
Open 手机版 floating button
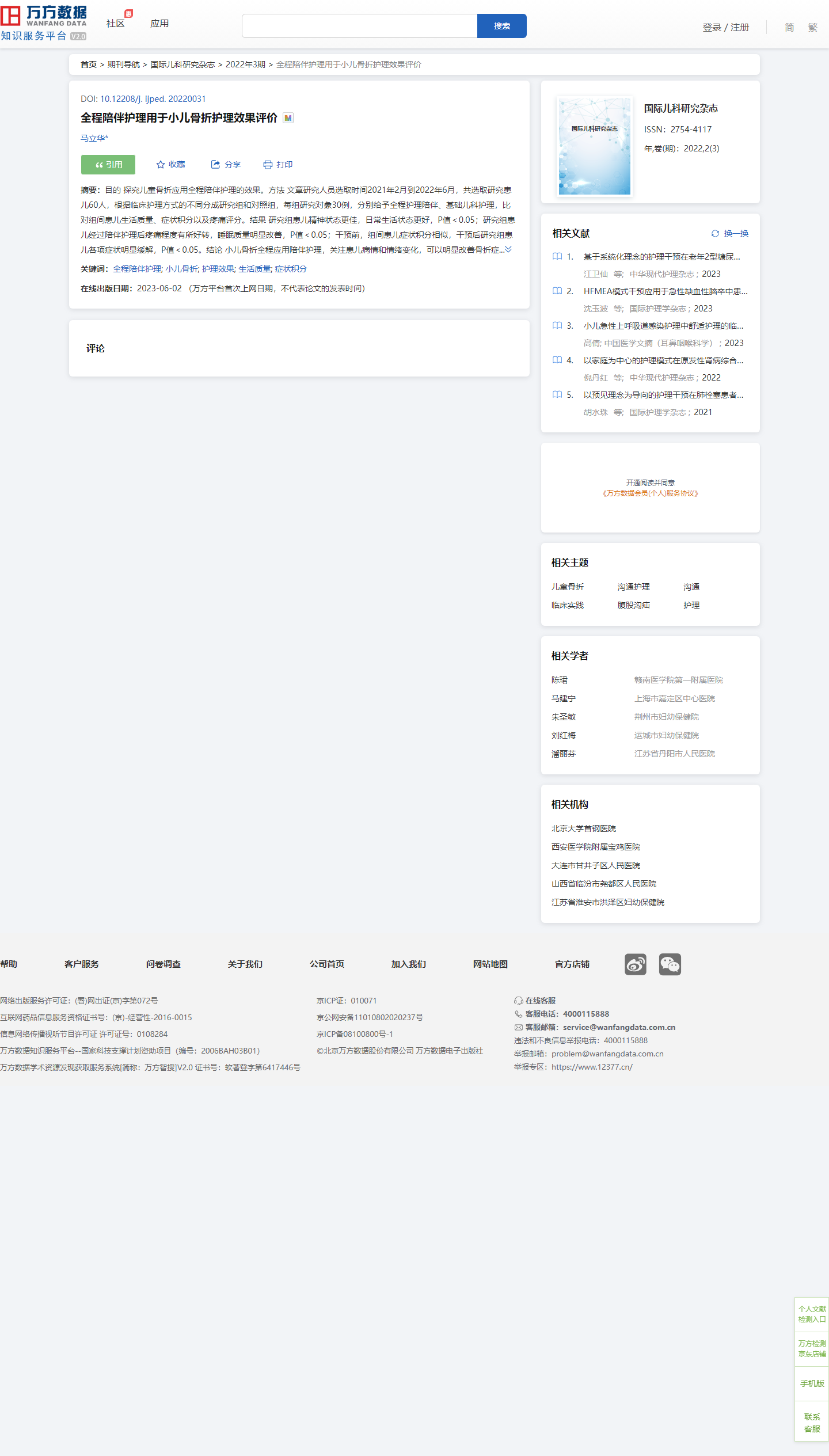(x=812, y=1383)
